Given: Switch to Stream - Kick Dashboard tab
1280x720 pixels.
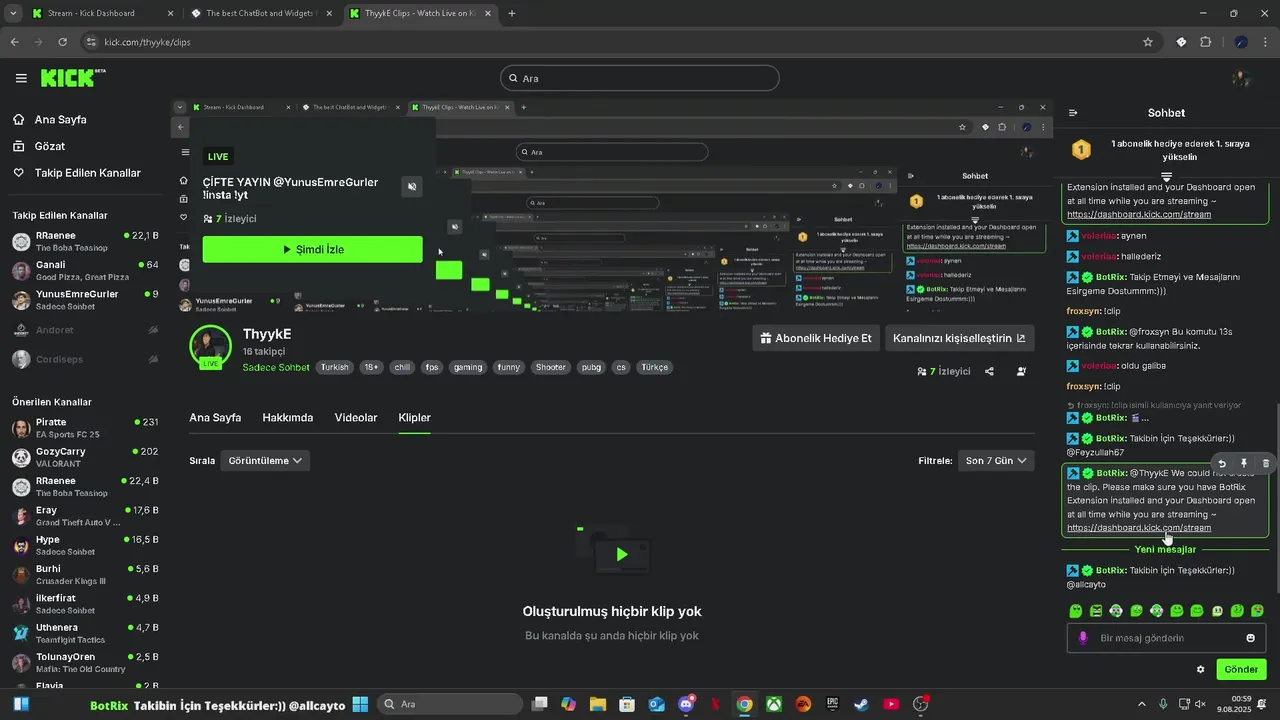Looking at the screenshot, I should (x=103, y=14).
